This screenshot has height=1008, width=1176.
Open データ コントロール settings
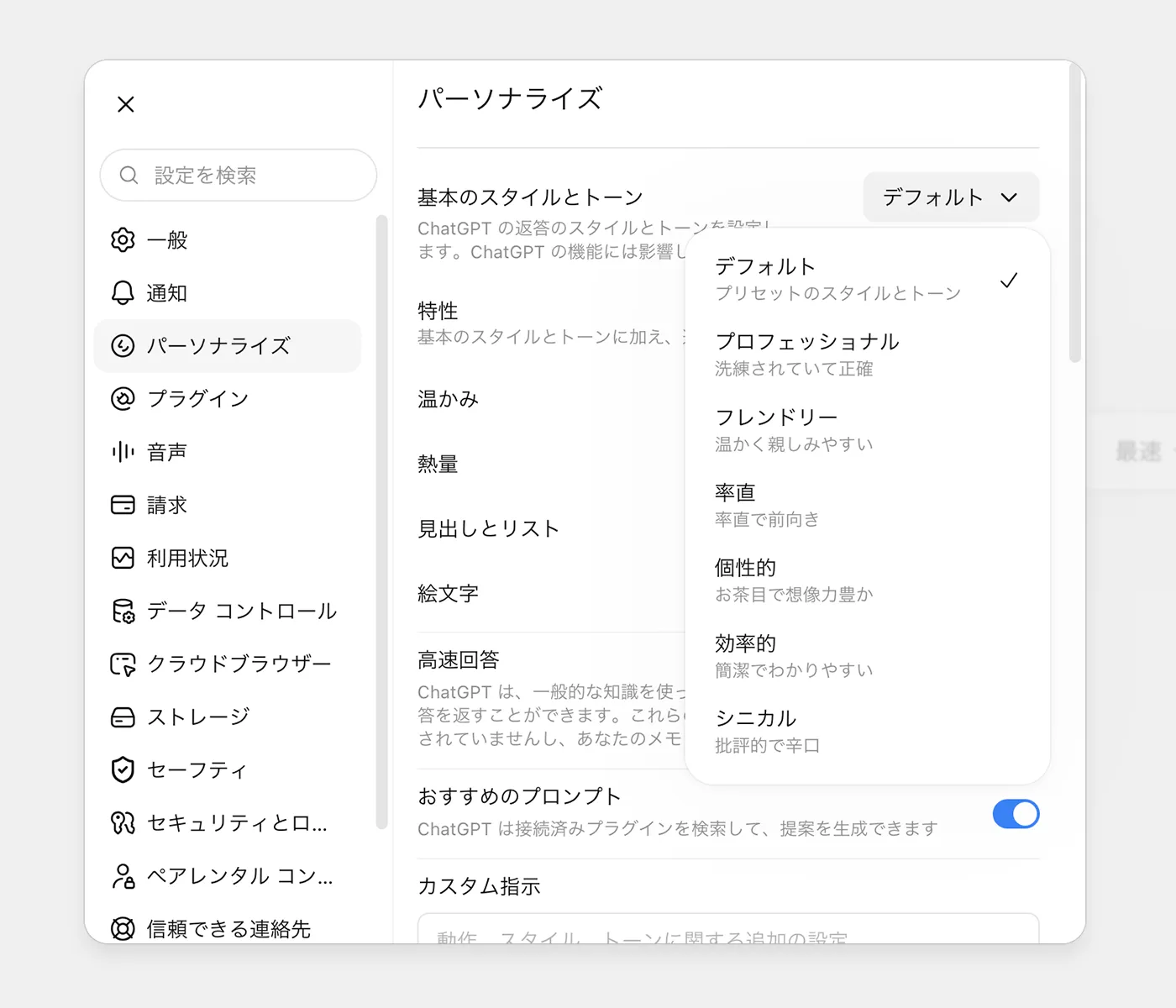click(228, 611)
